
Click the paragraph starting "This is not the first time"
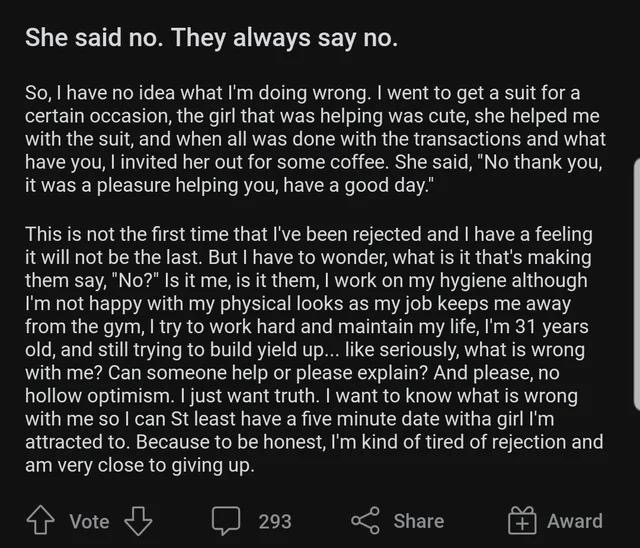click(314, 350)
